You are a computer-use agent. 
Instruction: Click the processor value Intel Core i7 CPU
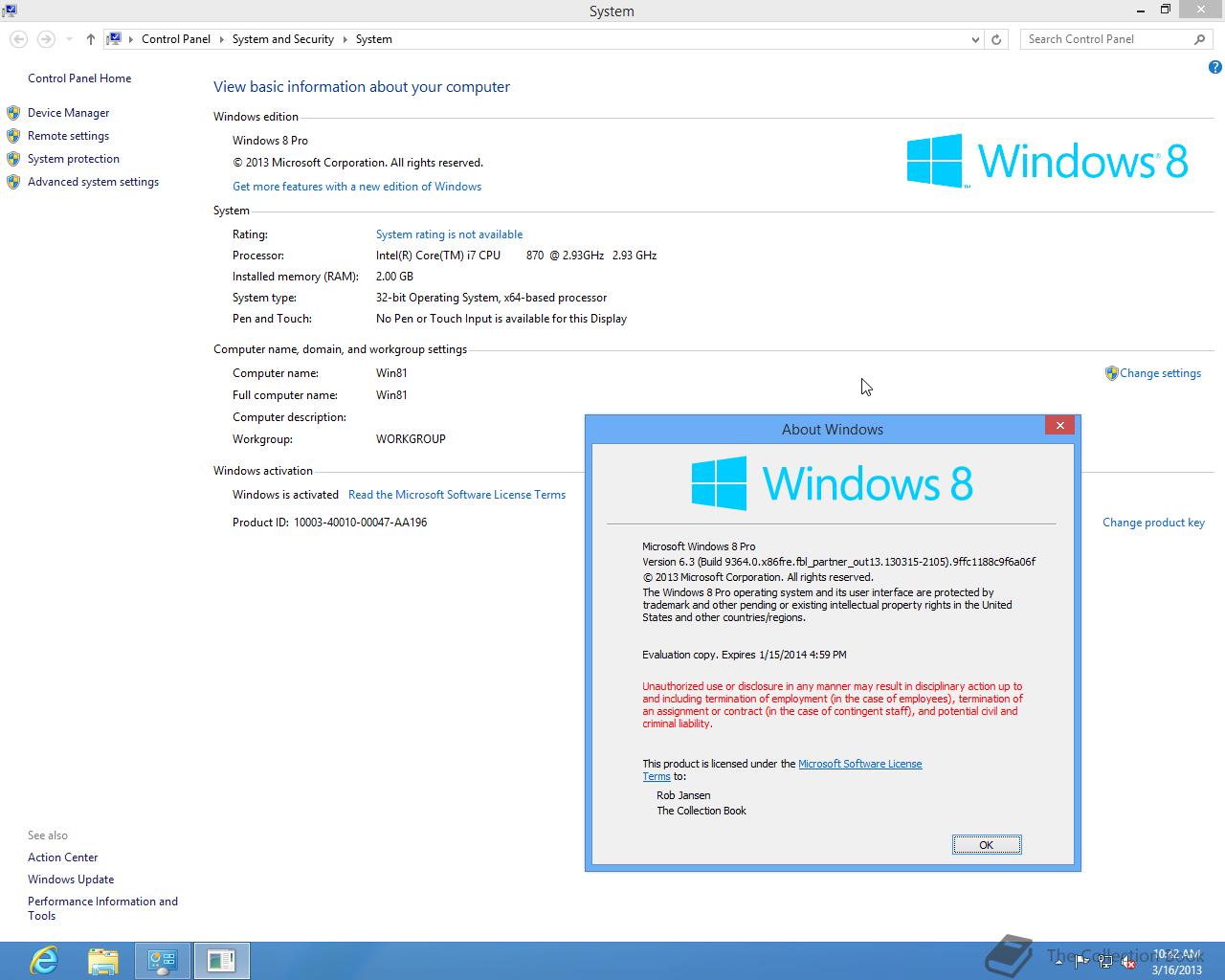point(516,256)
